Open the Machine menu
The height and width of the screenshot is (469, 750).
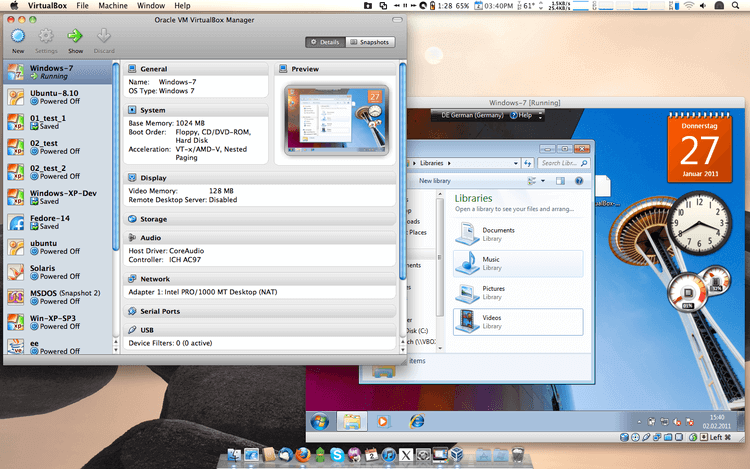pos(113,6)
